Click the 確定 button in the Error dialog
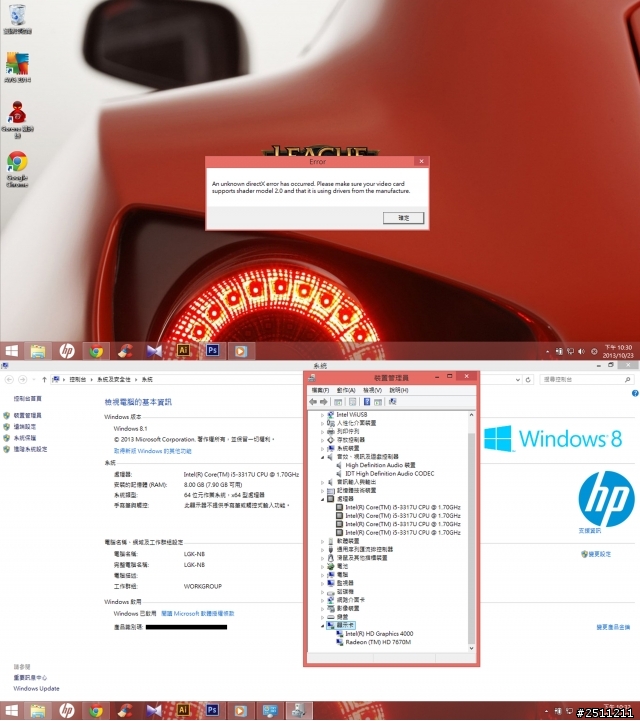The image size is (640, 721). [x=403, y=218]
